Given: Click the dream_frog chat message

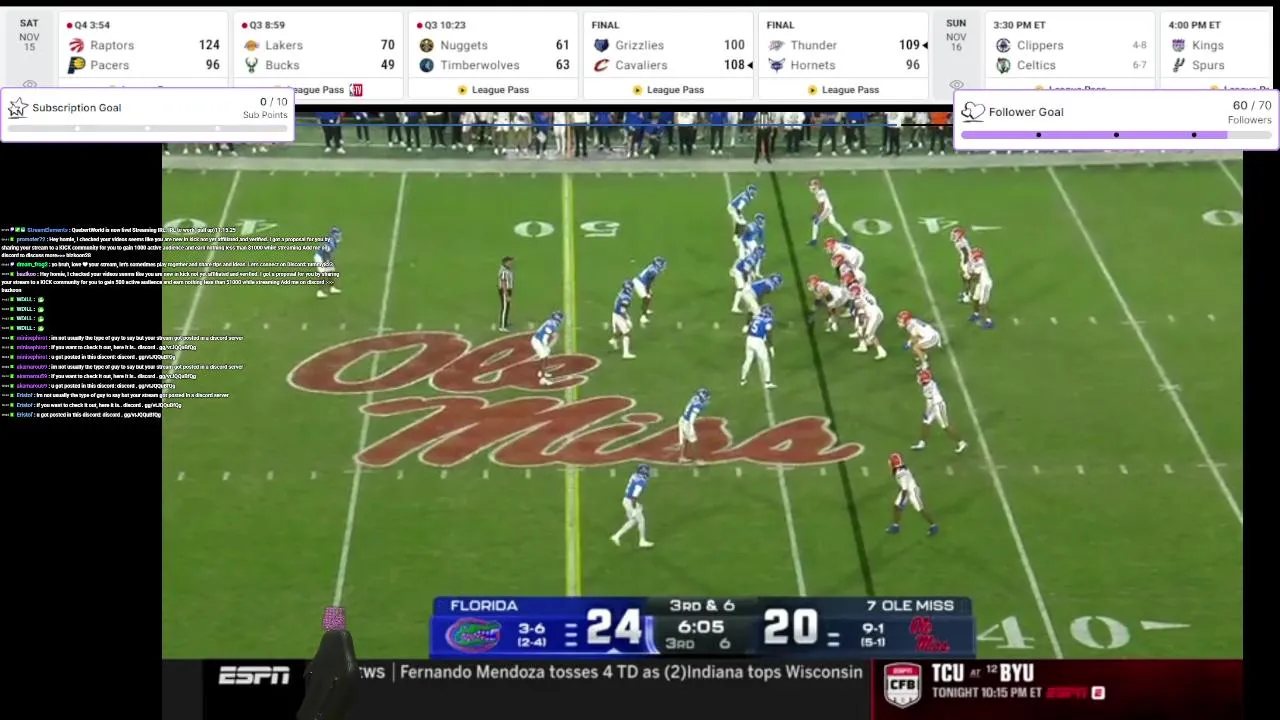Looking at the screenshot, I should pyautogui.click(x=168, y=264).
